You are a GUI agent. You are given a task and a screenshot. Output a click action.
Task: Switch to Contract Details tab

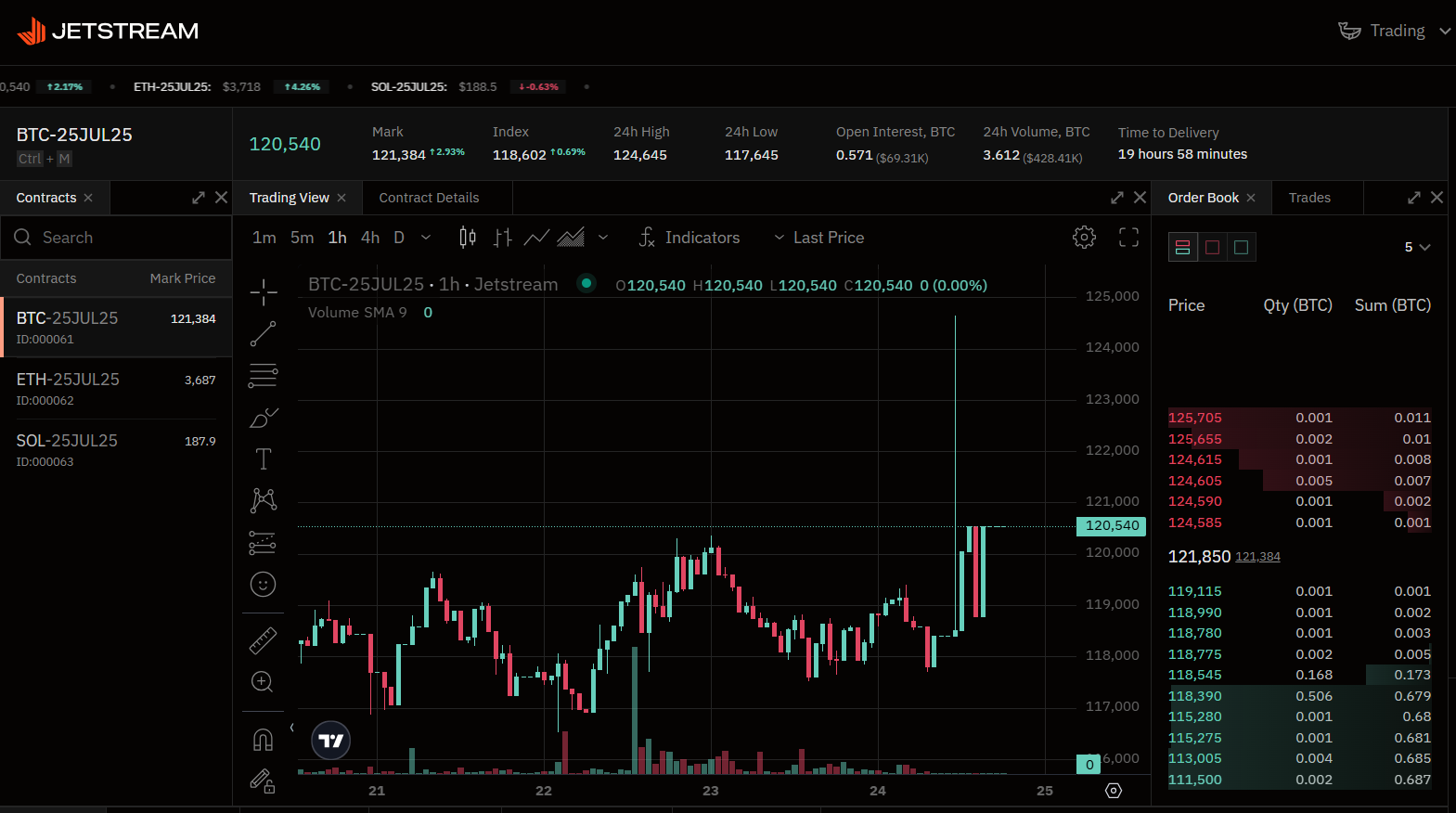tap(429, 198)
